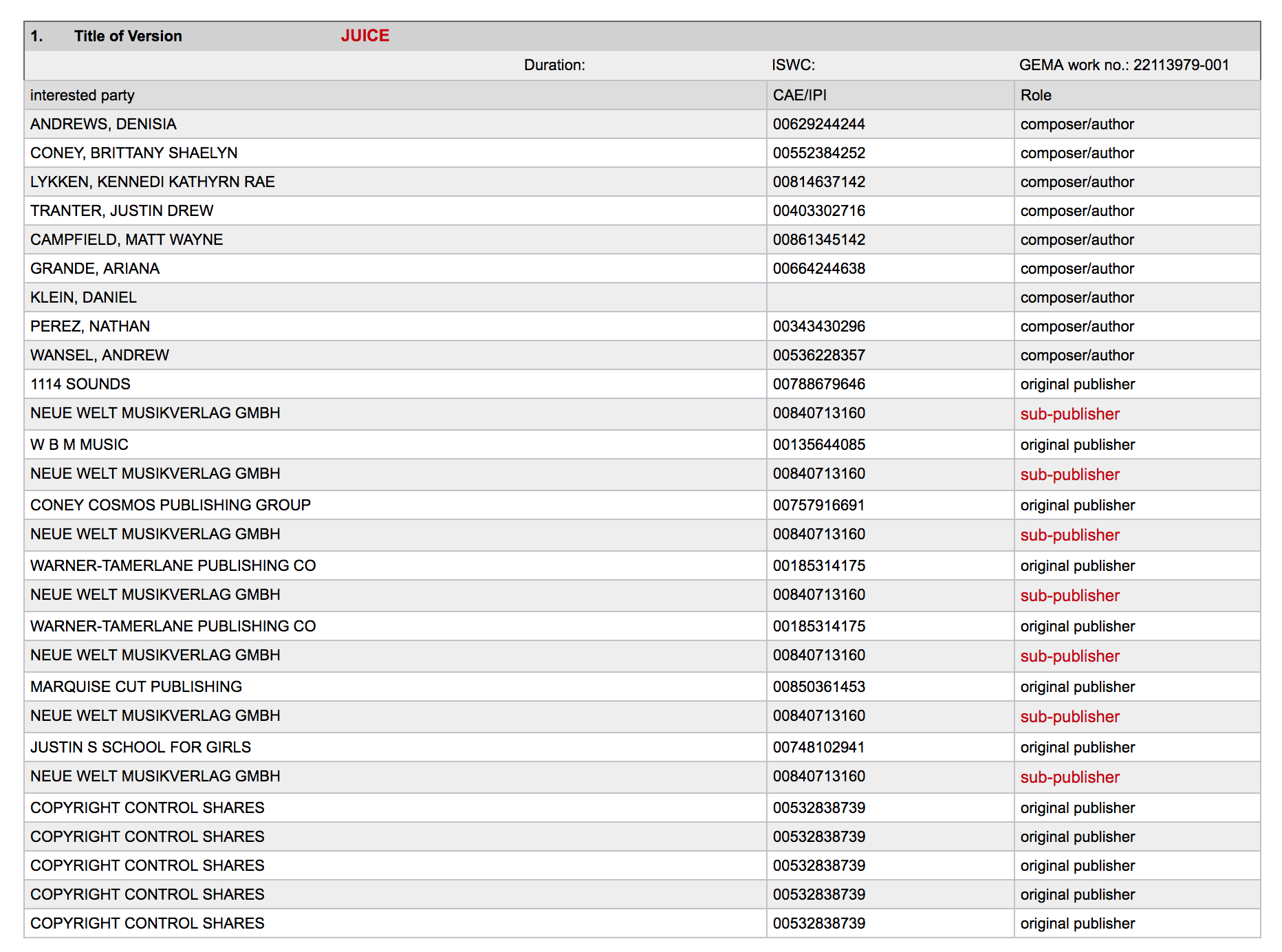
Task: Click the publisher name W B M MUSIC
Action: [79, 445]
